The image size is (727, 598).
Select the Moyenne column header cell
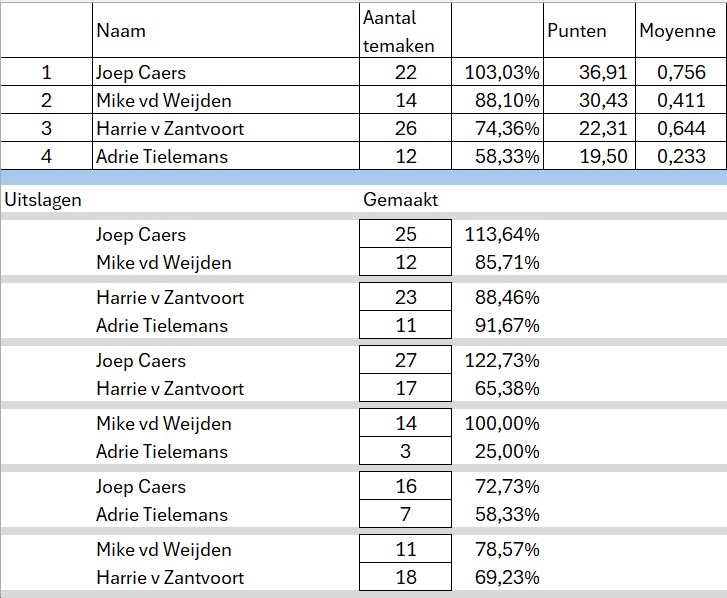pos(677,31)
